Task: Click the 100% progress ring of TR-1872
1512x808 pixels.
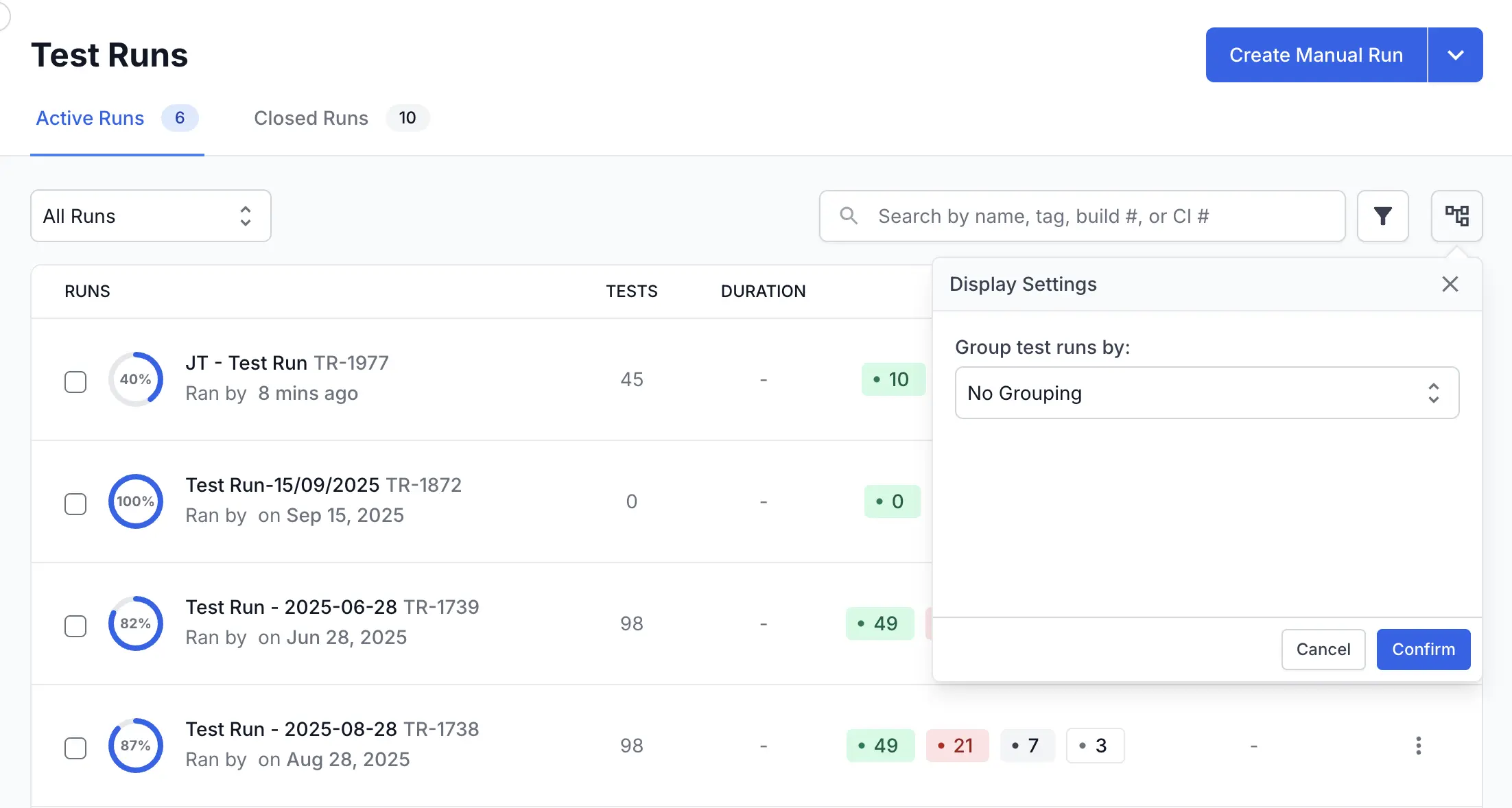Action: click(136, 501)
